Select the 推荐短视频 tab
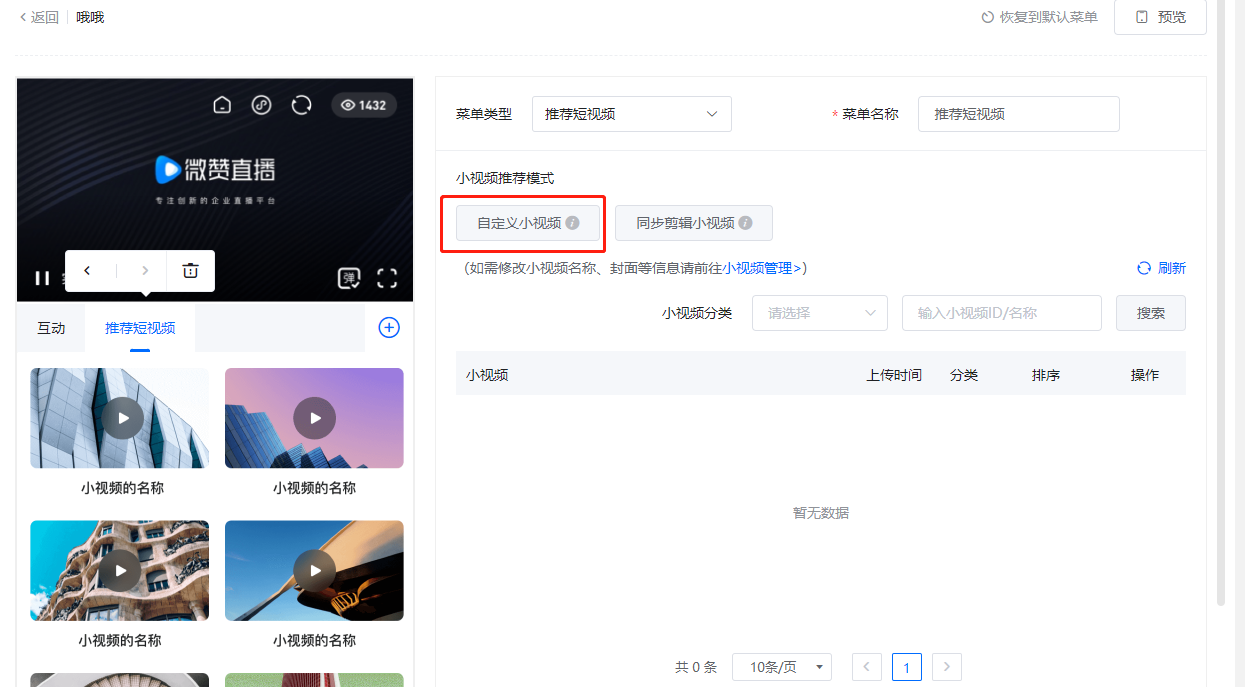Screen dimensions: 1245x687 pos(140,328)
